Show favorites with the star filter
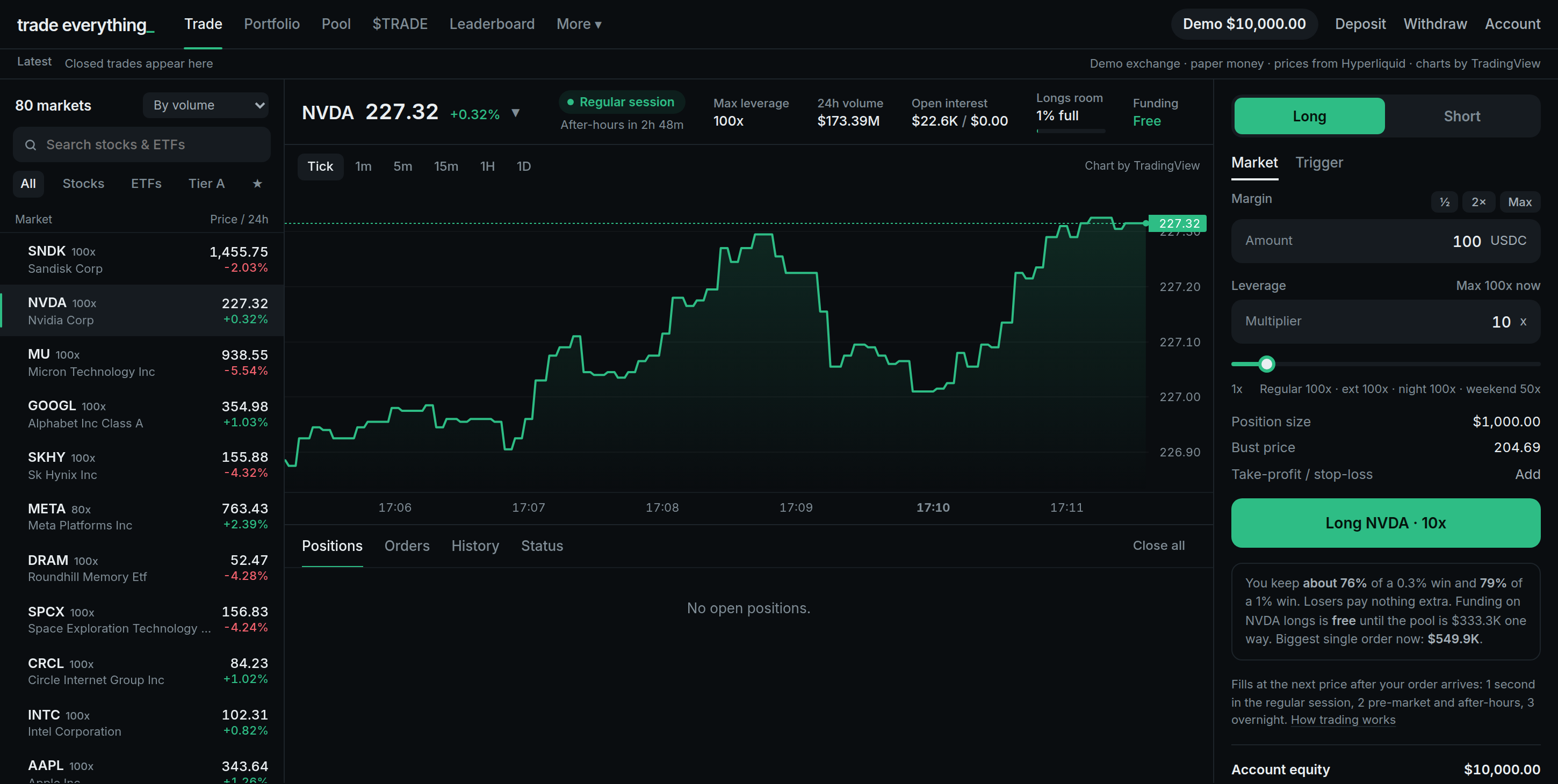This screenshot has height=784, width=1558. point(257,184)
